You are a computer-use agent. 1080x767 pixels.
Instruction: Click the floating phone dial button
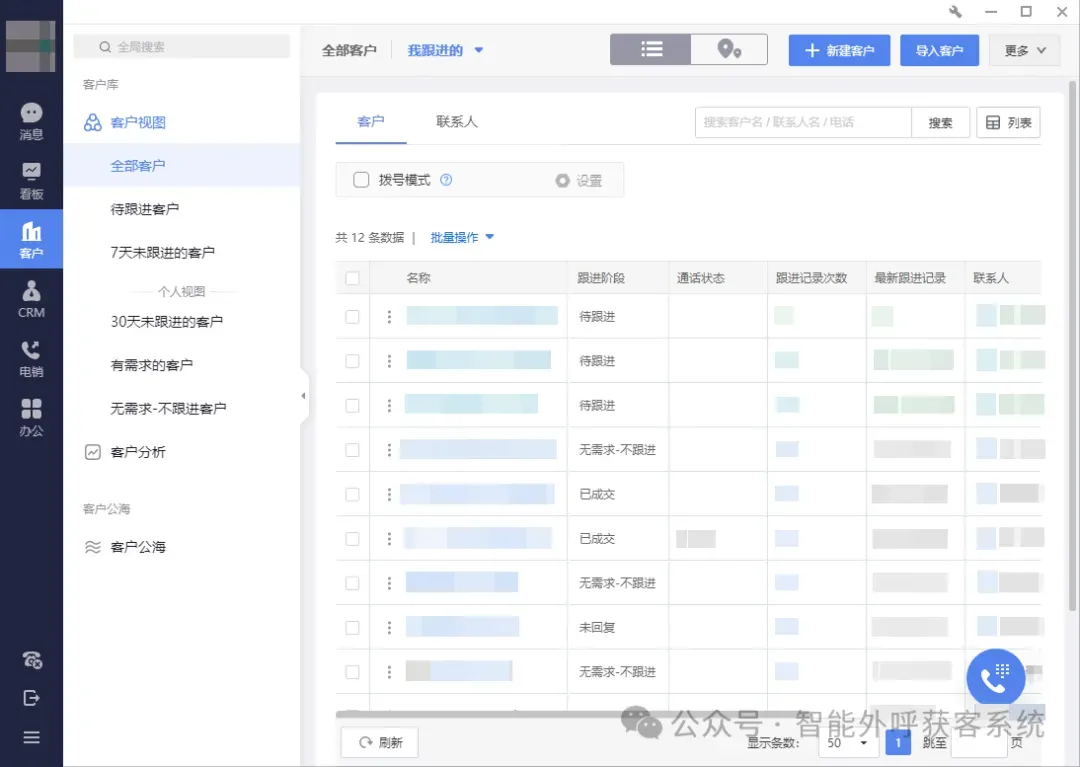[x=995, y=677]
